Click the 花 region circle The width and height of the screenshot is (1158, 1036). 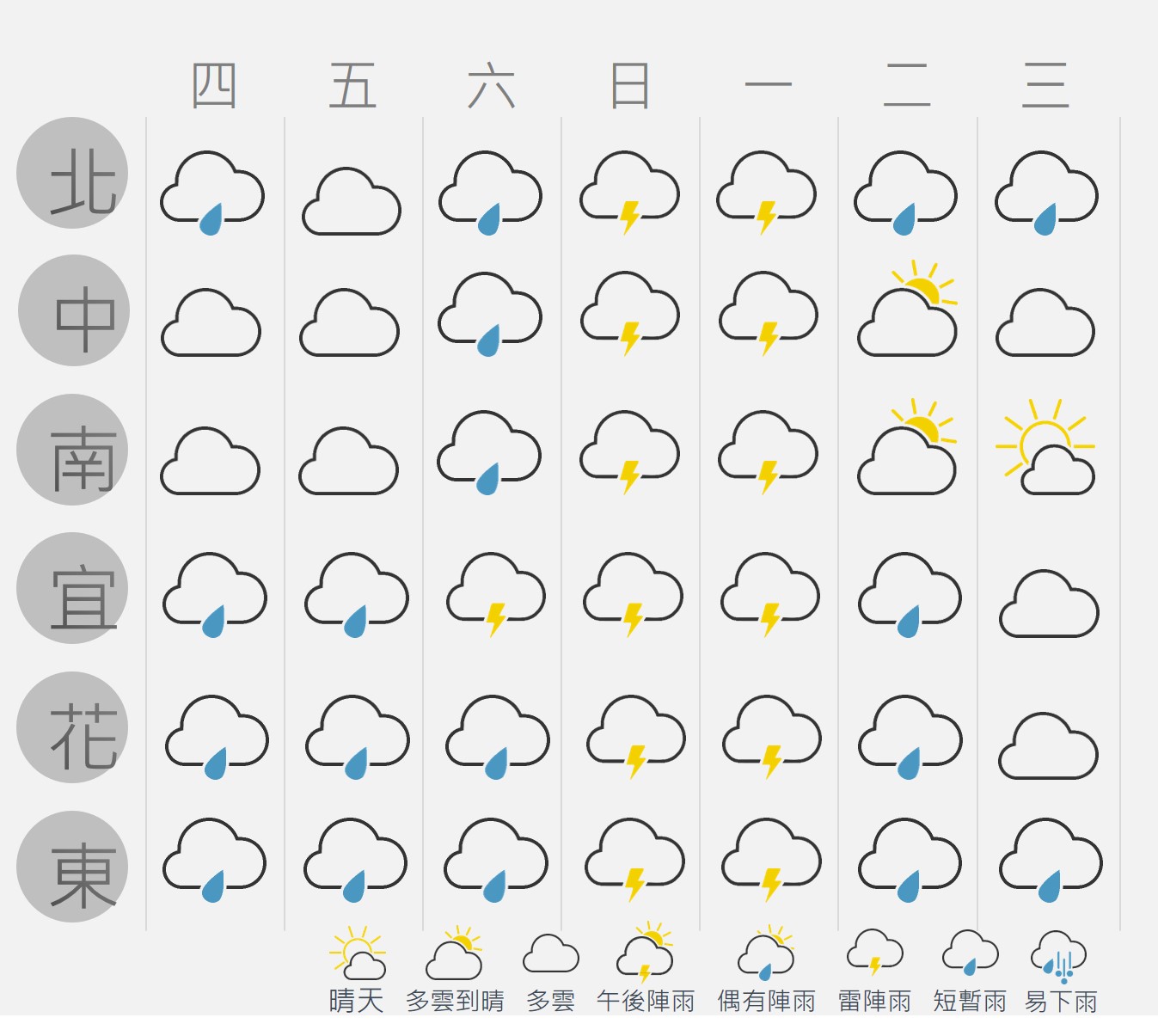[x=72, y=727]
